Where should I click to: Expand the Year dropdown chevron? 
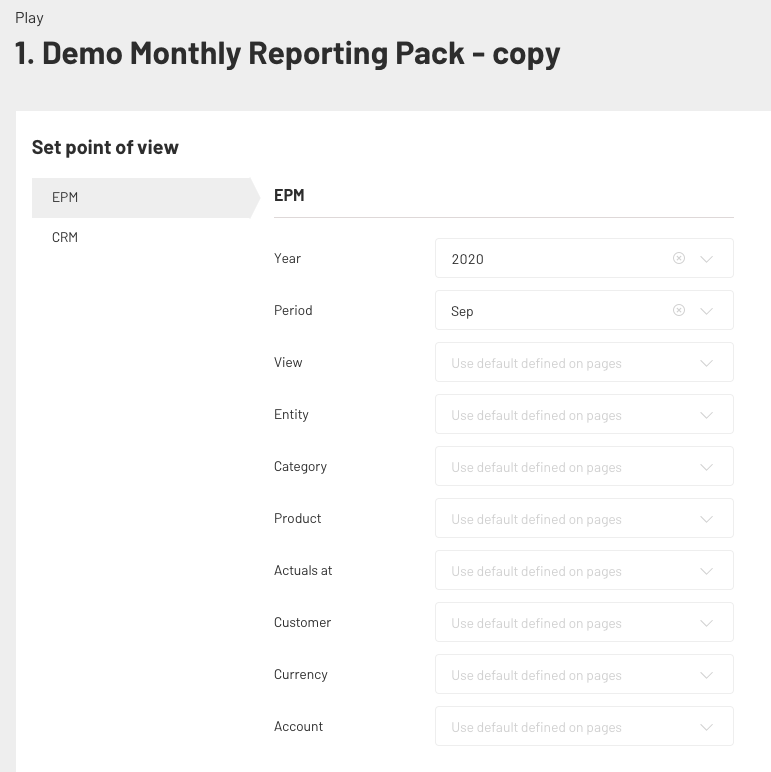707,259
